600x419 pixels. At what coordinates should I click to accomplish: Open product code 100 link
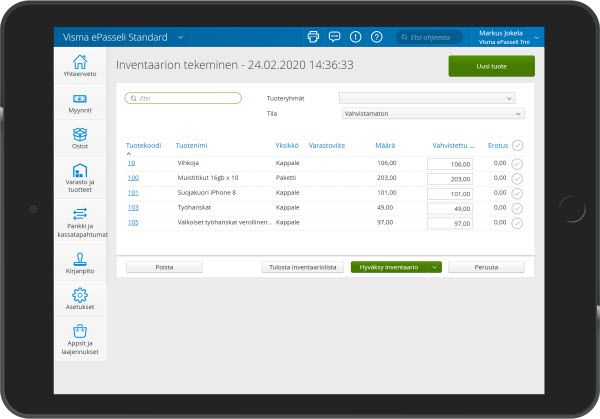coord(133,178)
